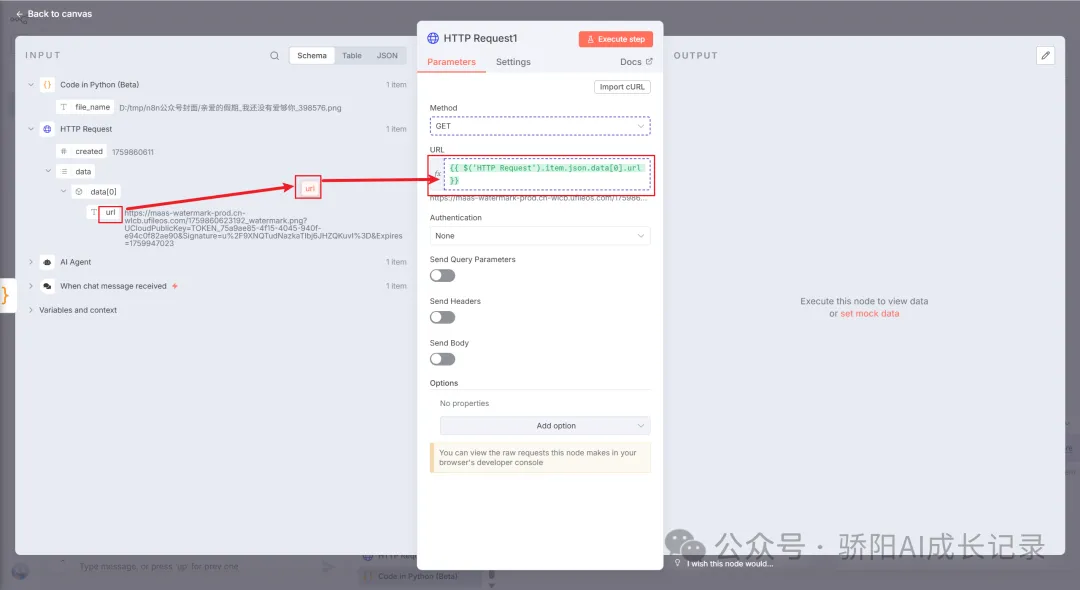Toggle Send Query Parameters switch
1080x590 pixels.
442,275
